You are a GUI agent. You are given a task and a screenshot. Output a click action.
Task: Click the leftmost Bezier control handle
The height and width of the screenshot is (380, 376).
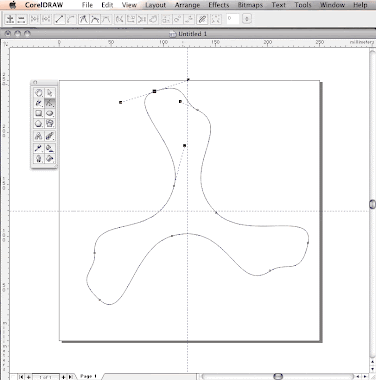click(120, 102)
